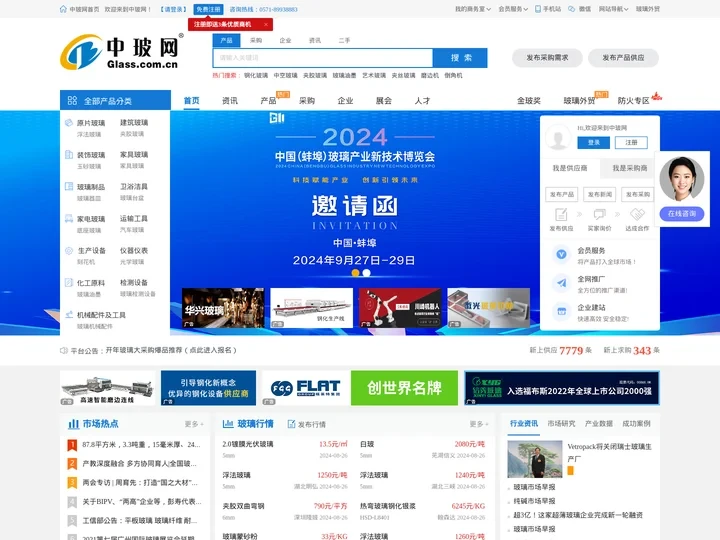Open the 华兴玻璃 ad thumbnail
The image size is (720, 540).
point(223,308)
